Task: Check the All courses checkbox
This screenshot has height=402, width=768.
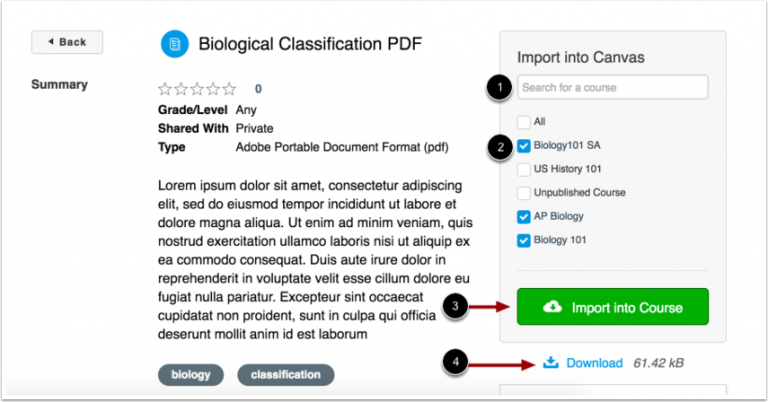Action: point(524,121)
